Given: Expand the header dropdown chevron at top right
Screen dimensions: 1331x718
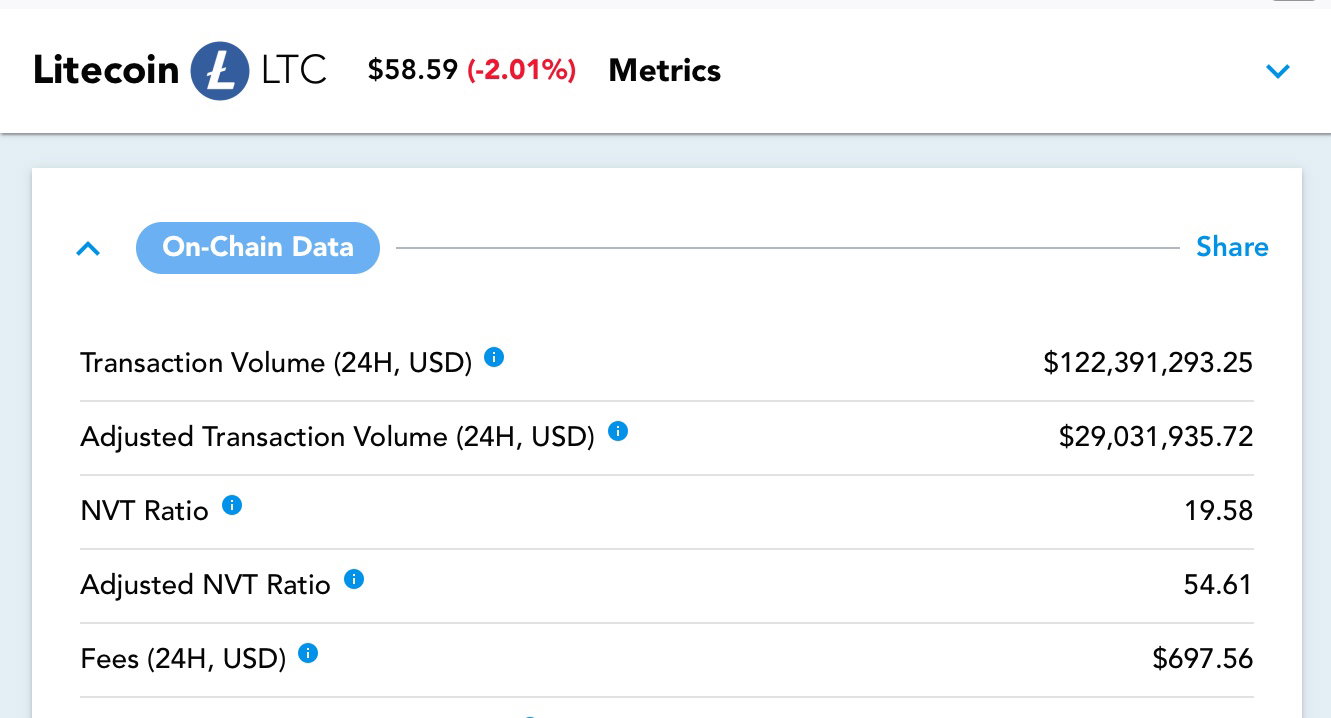Looking at the screenshot, I should (1278, 71).
